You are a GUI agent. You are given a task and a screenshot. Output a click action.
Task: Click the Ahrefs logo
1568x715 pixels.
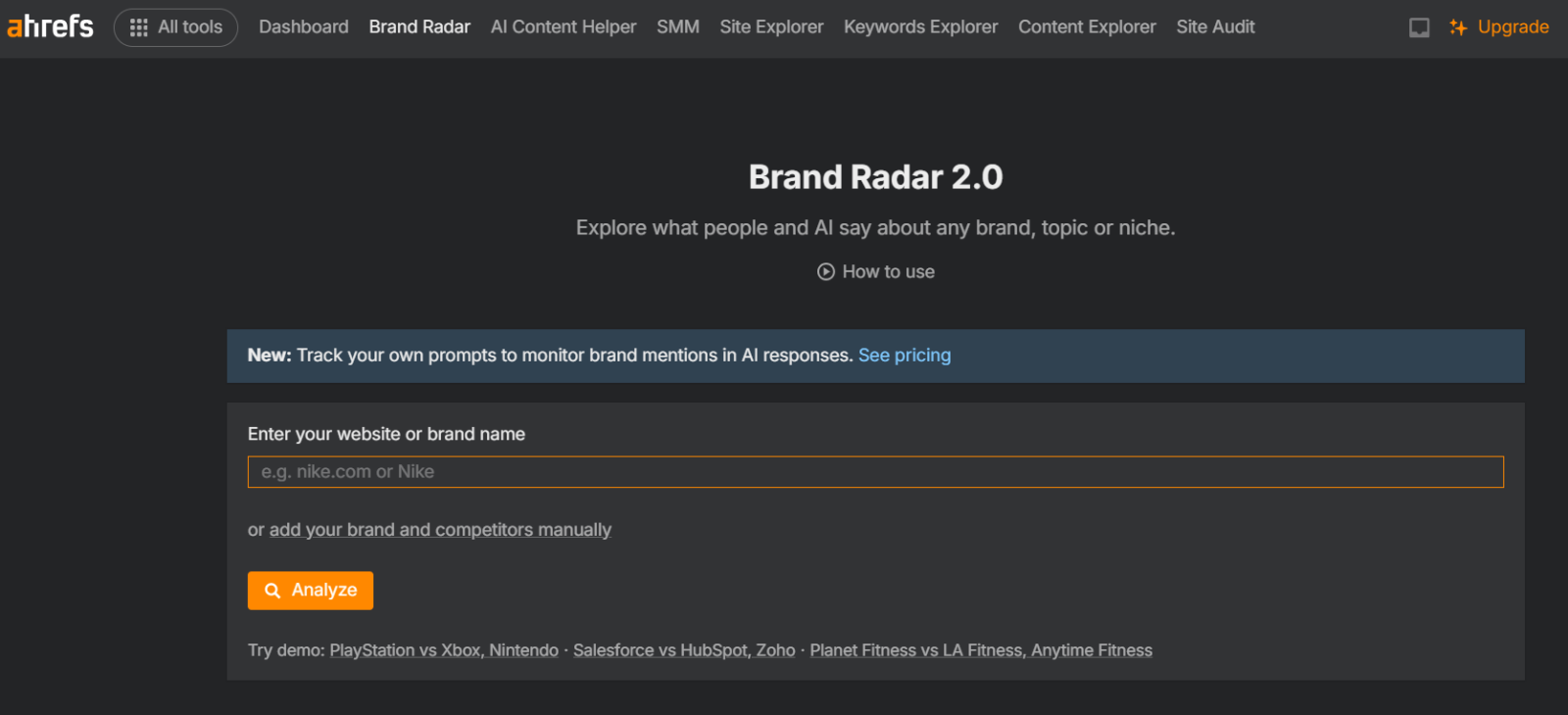pyautogui.click(x=50, y=26)
